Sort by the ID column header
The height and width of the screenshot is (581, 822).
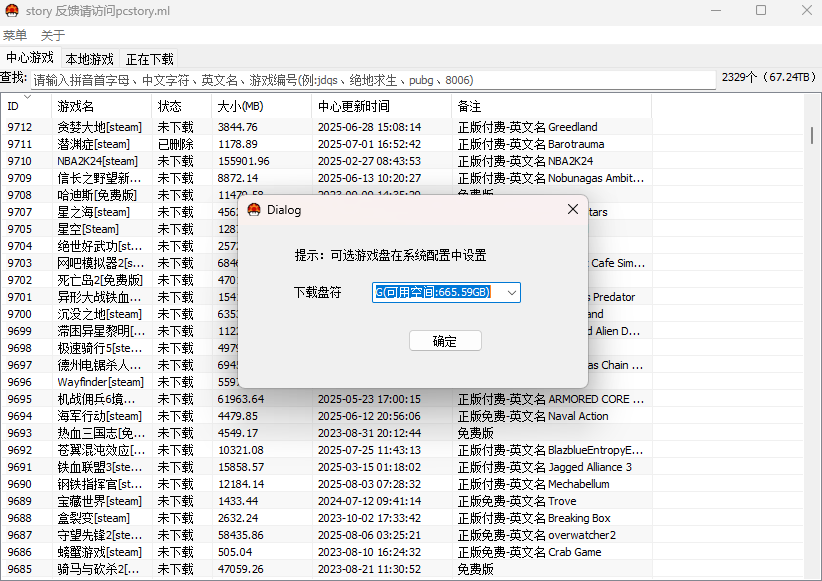[26, 106]
